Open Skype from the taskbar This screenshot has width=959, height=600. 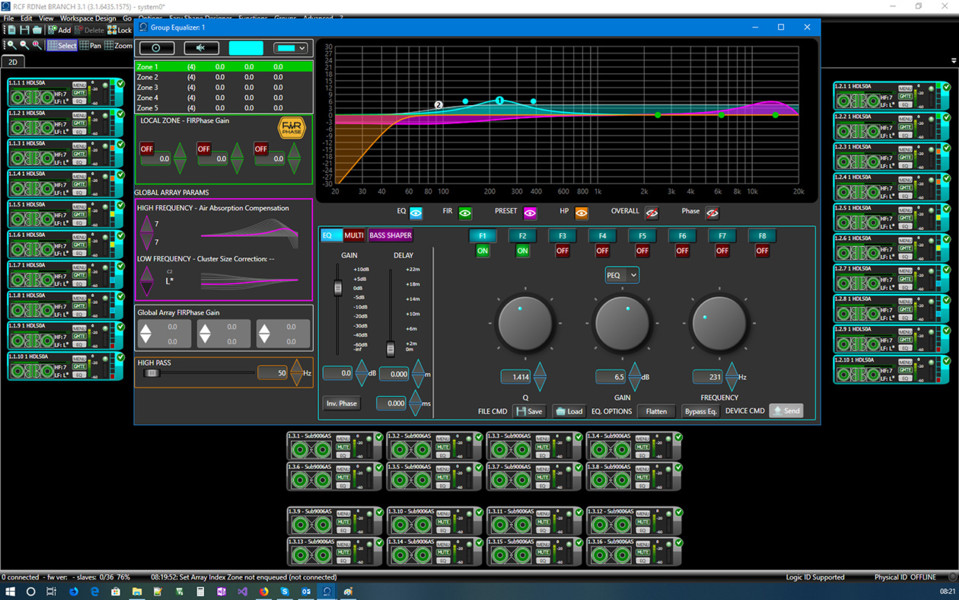284,591
